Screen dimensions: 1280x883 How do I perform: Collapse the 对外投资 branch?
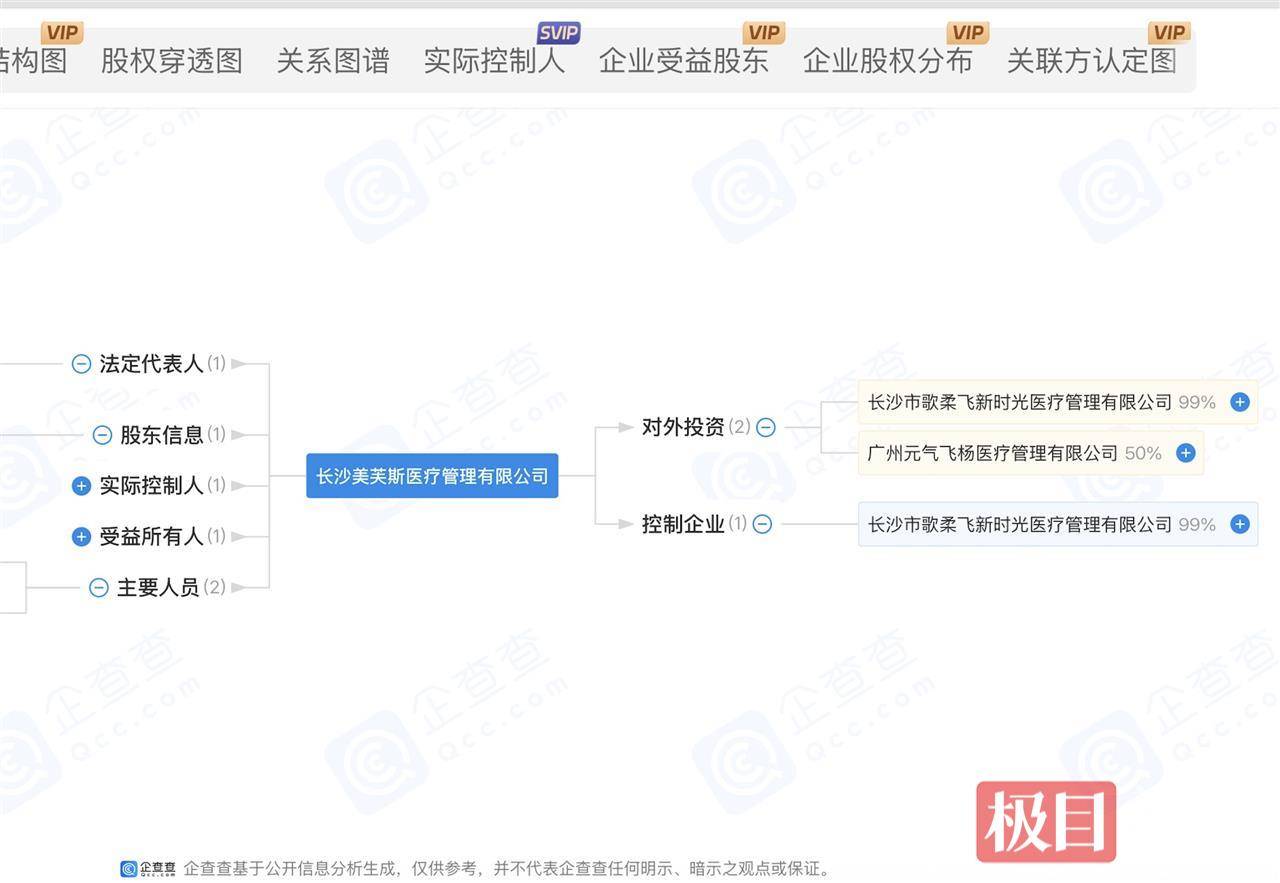coord(766,426)
